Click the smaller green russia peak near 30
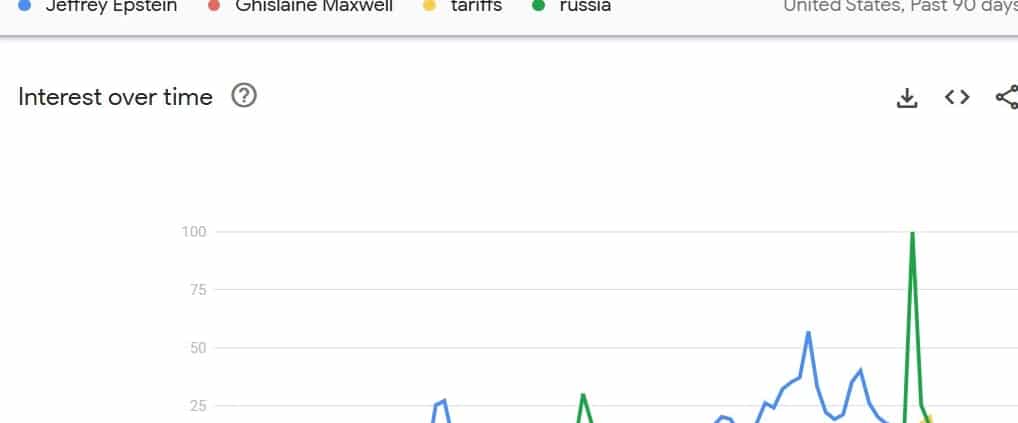This screenshot has width=1018, height=423. coord(583,394)
